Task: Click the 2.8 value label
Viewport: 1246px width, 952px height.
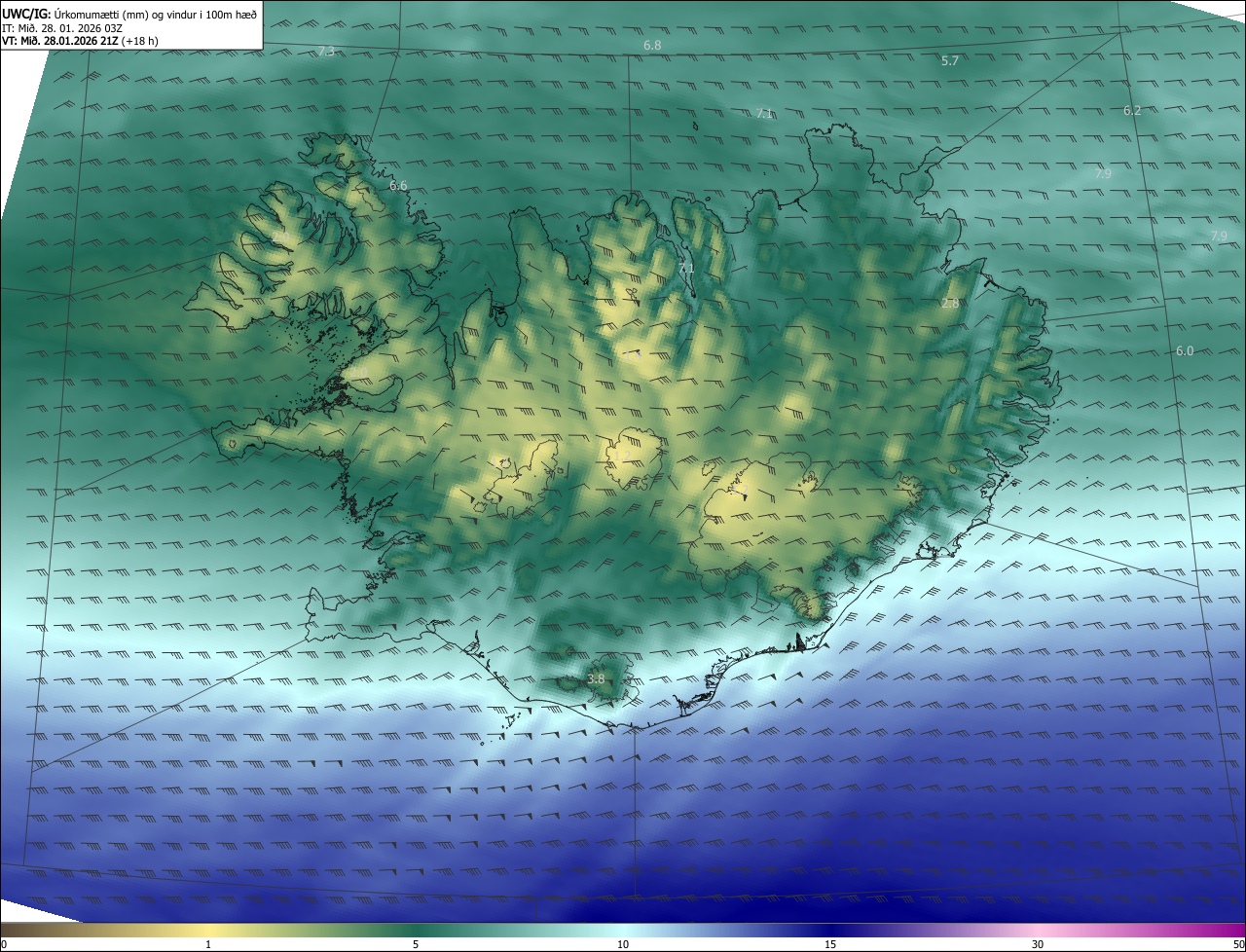Action: (x=950, y=303)
